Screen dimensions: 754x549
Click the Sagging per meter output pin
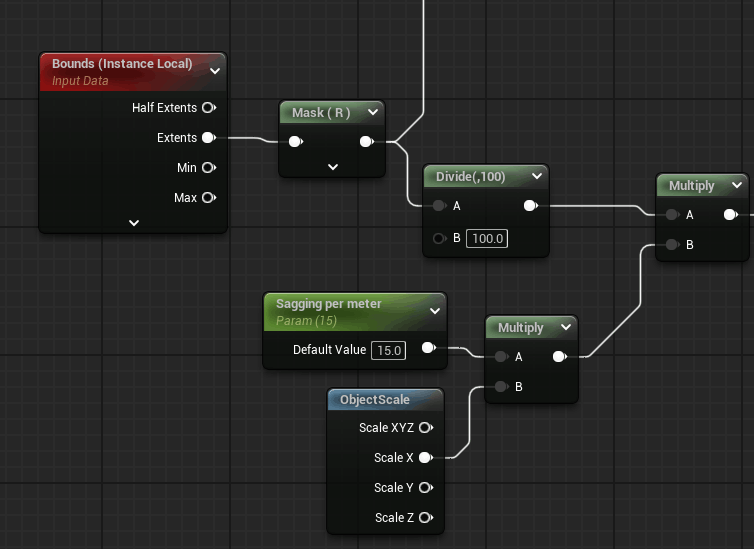[428, 348]
